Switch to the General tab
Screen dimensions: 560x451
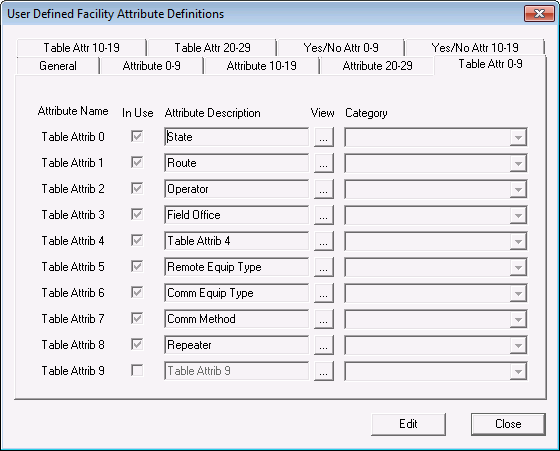click(58, 66)
